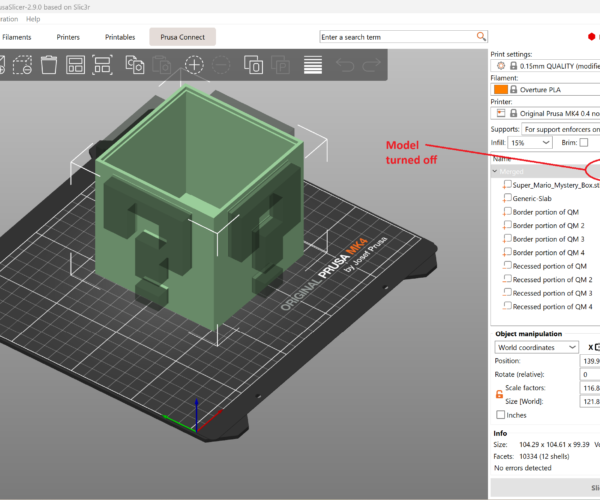Select Recessed portion of QM 2
600x500 pixels.
pos(552,280)
